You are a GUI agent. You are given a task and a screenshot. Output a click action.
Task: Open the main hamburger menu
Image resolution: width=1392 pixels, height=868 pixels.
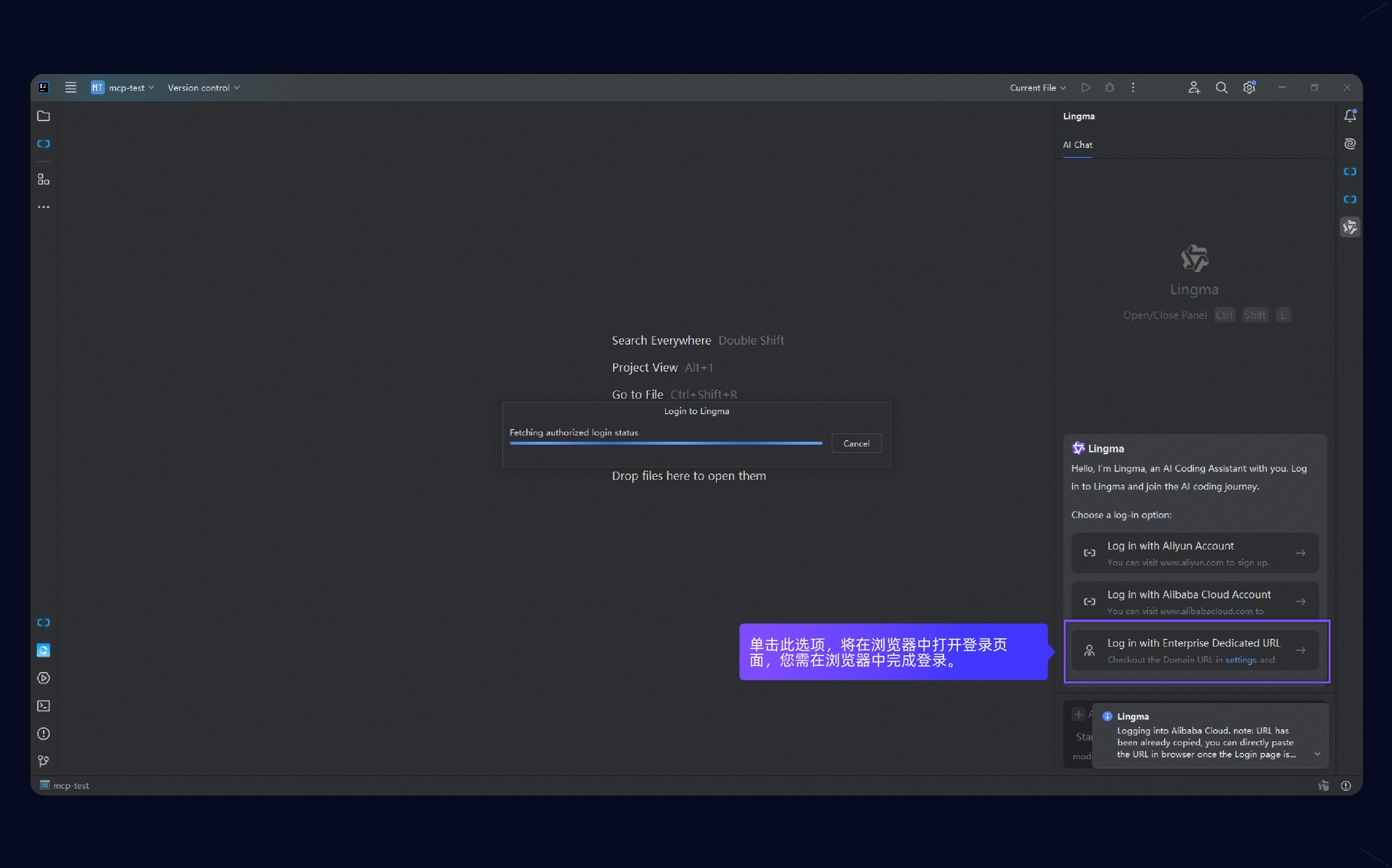[71, 87]
